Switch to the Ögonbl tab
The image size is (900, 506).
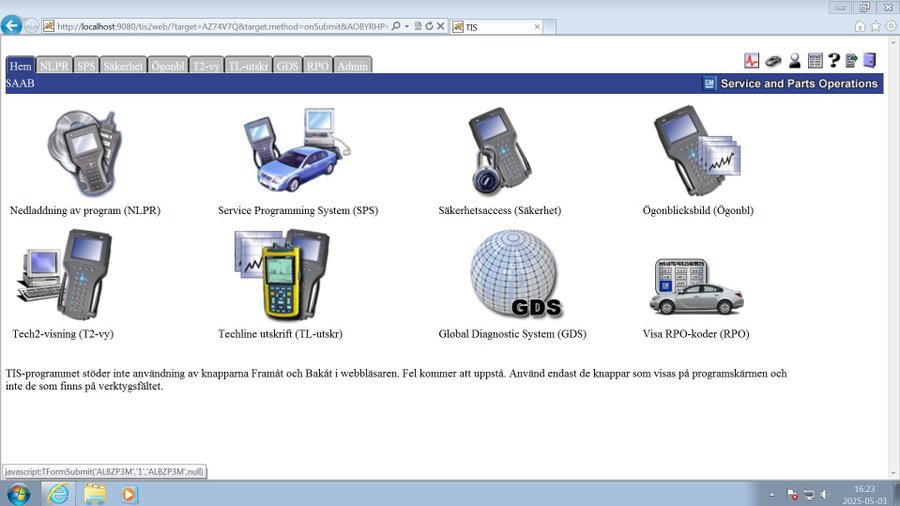point(168,66)
